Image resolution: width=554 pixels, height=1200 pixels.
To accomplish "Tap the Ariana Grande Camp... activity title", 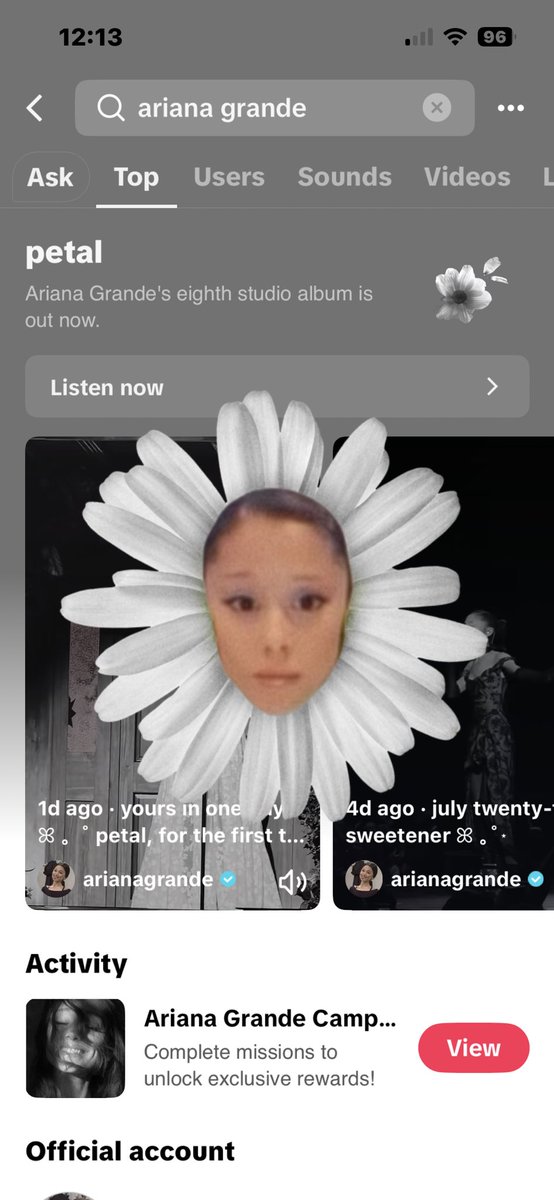I will point(270,1019).
